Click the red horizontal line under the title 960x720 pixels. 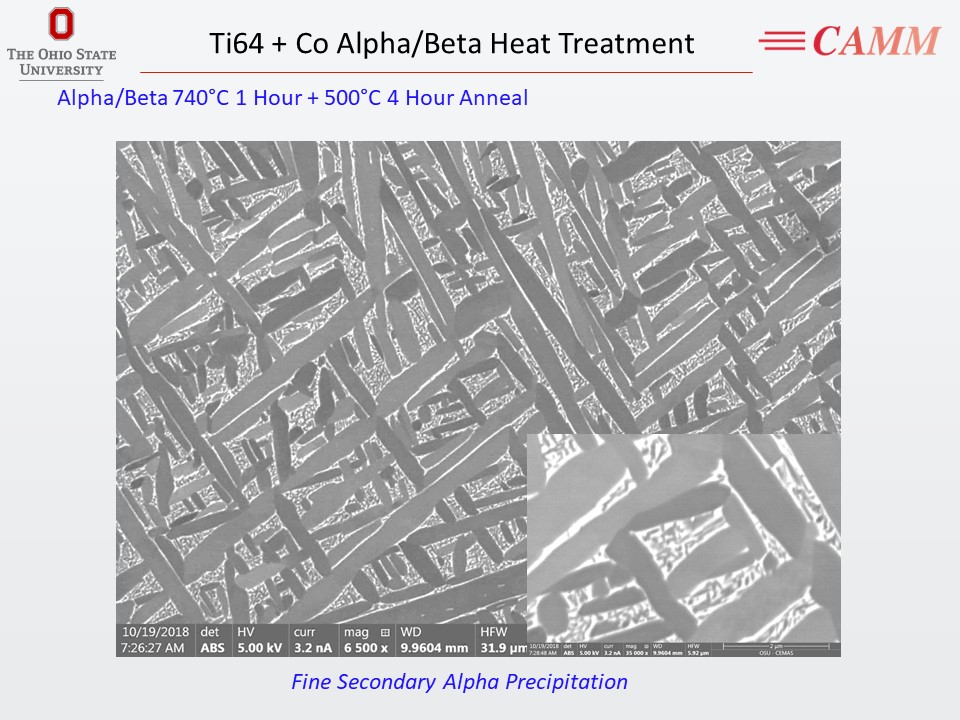445,72
